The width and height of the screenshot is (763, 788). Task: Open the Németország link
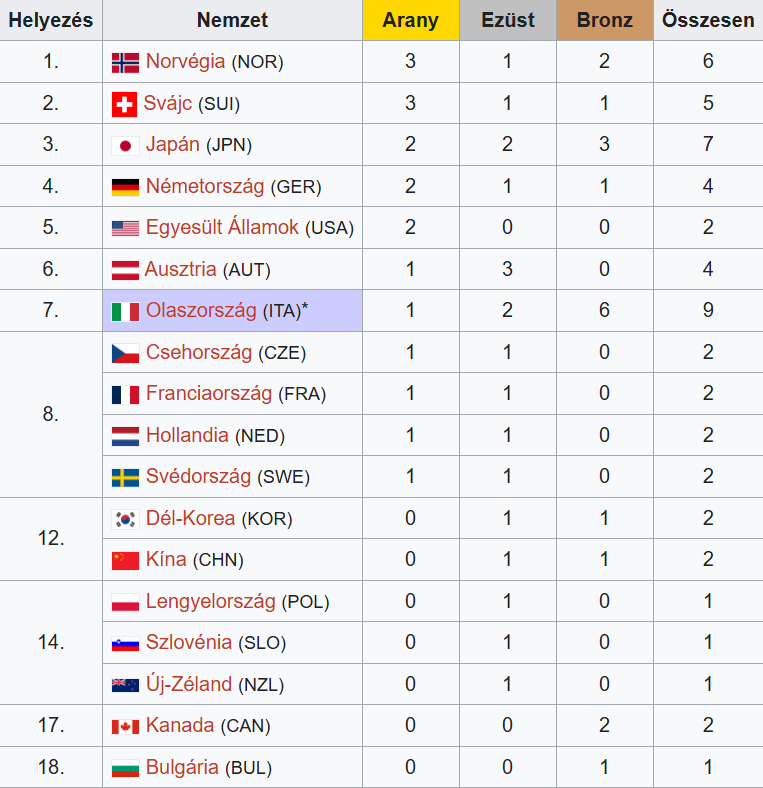click(x=205, y=187)
